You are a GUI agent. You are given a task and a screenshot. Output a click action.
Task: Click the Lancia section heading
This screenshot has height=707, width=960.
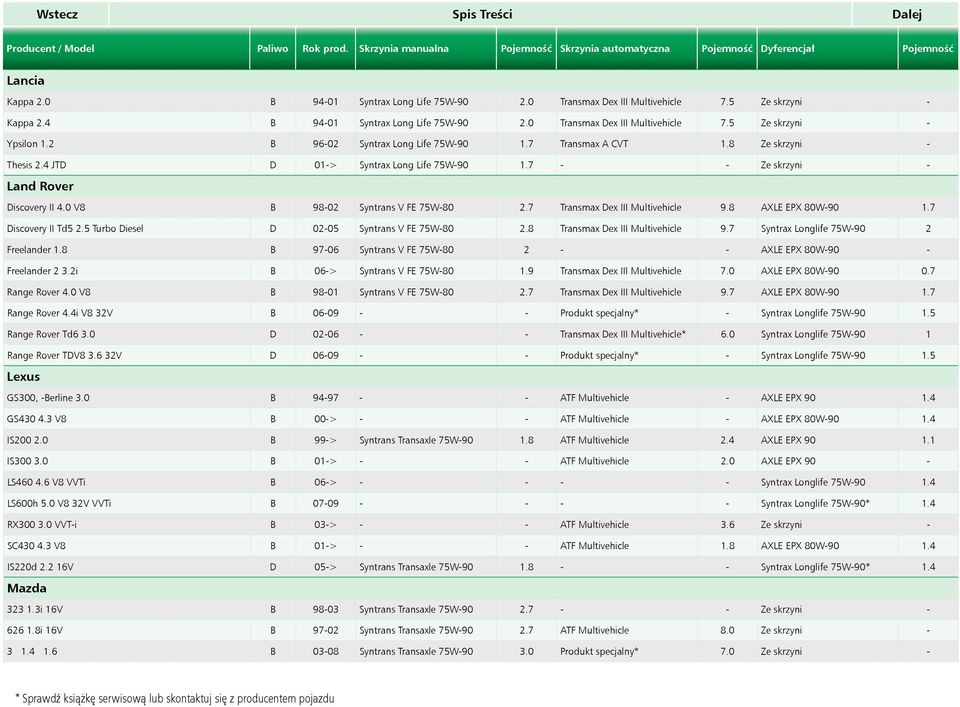tap(26, 80)
